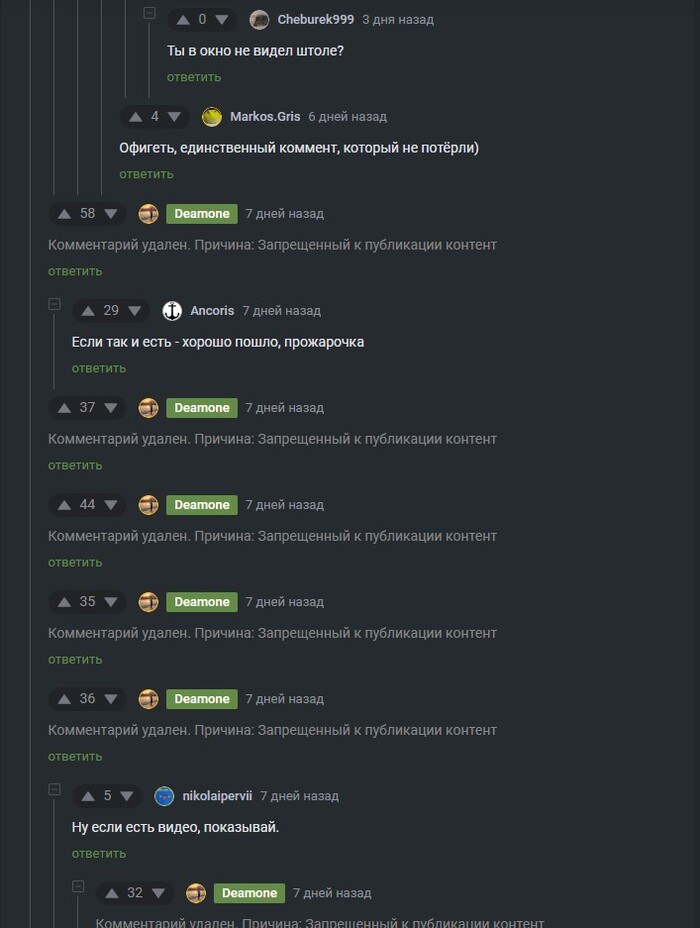Downvote Deamone's comment rated 35
Viewport: 700px width, 928px height.
pyautogui.click(x=111, y=602)
